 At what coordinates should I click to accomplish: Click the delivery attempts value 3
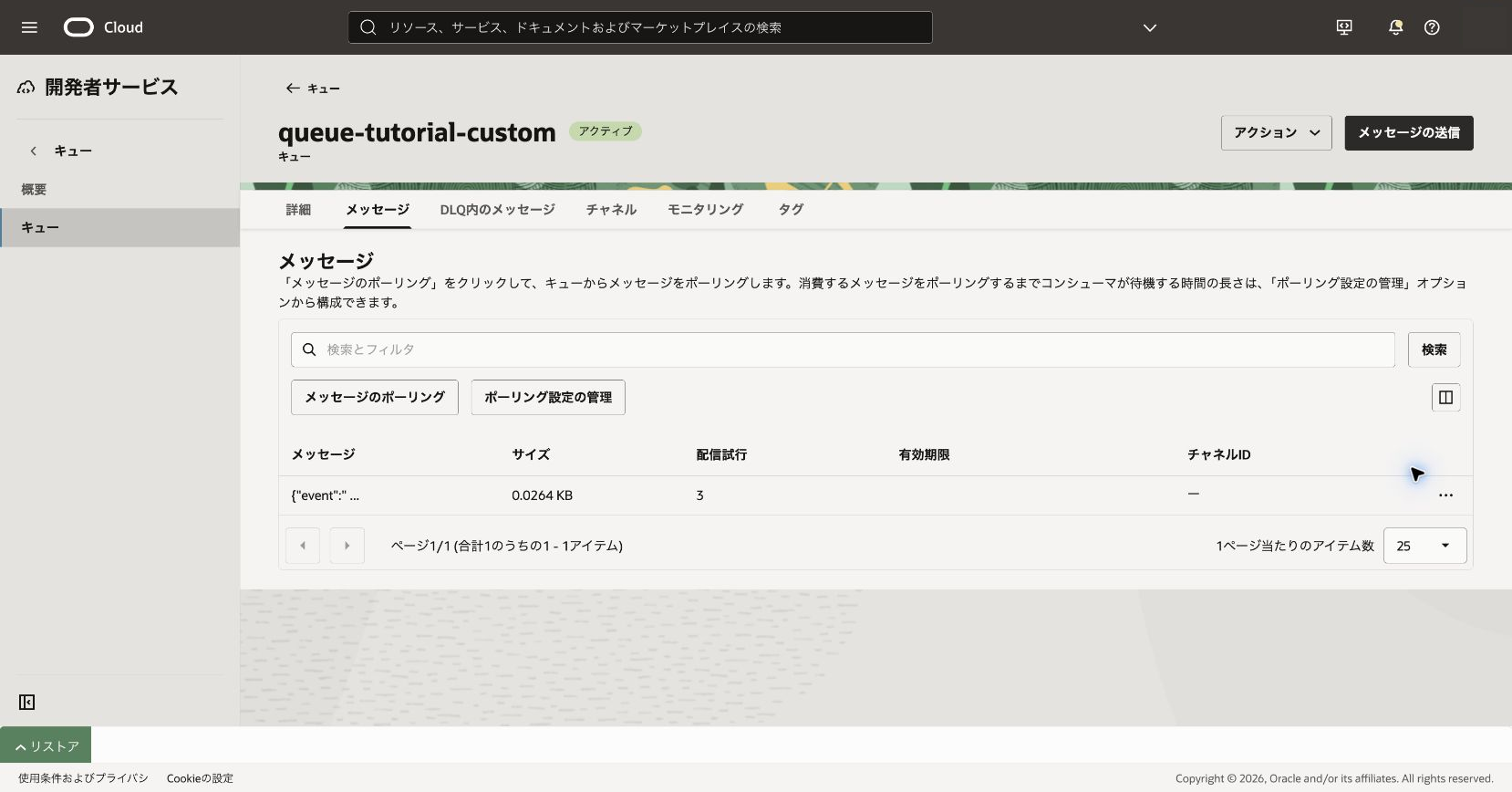(x=699, y=495)
